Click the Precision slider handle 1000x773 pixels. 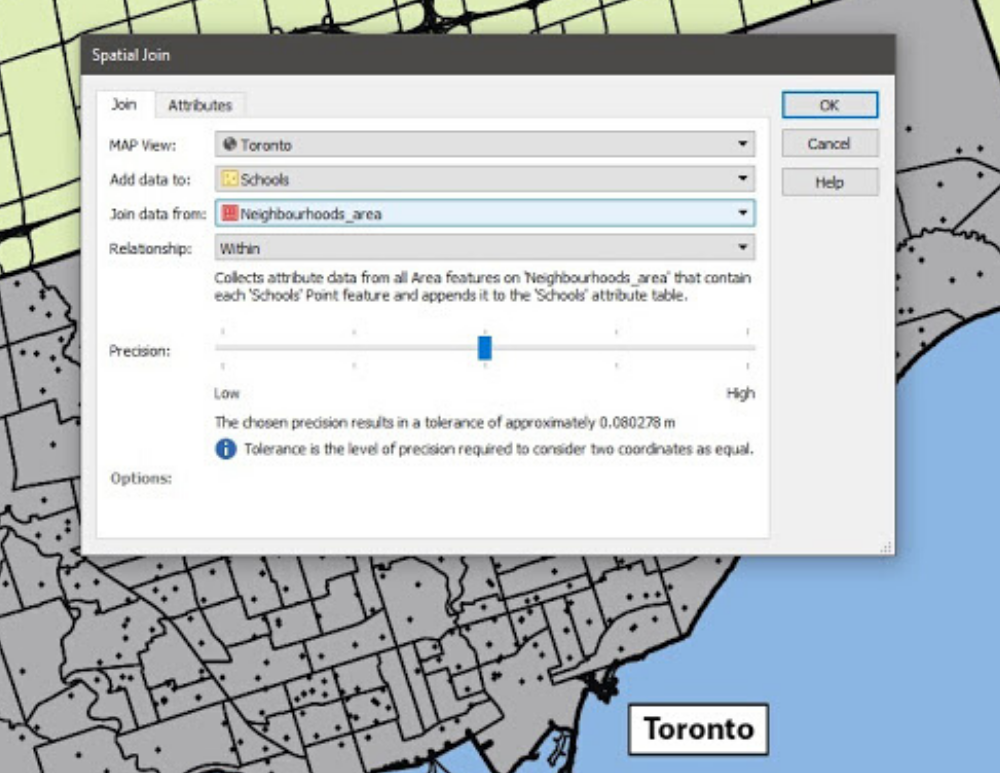(x=484, y=345)
